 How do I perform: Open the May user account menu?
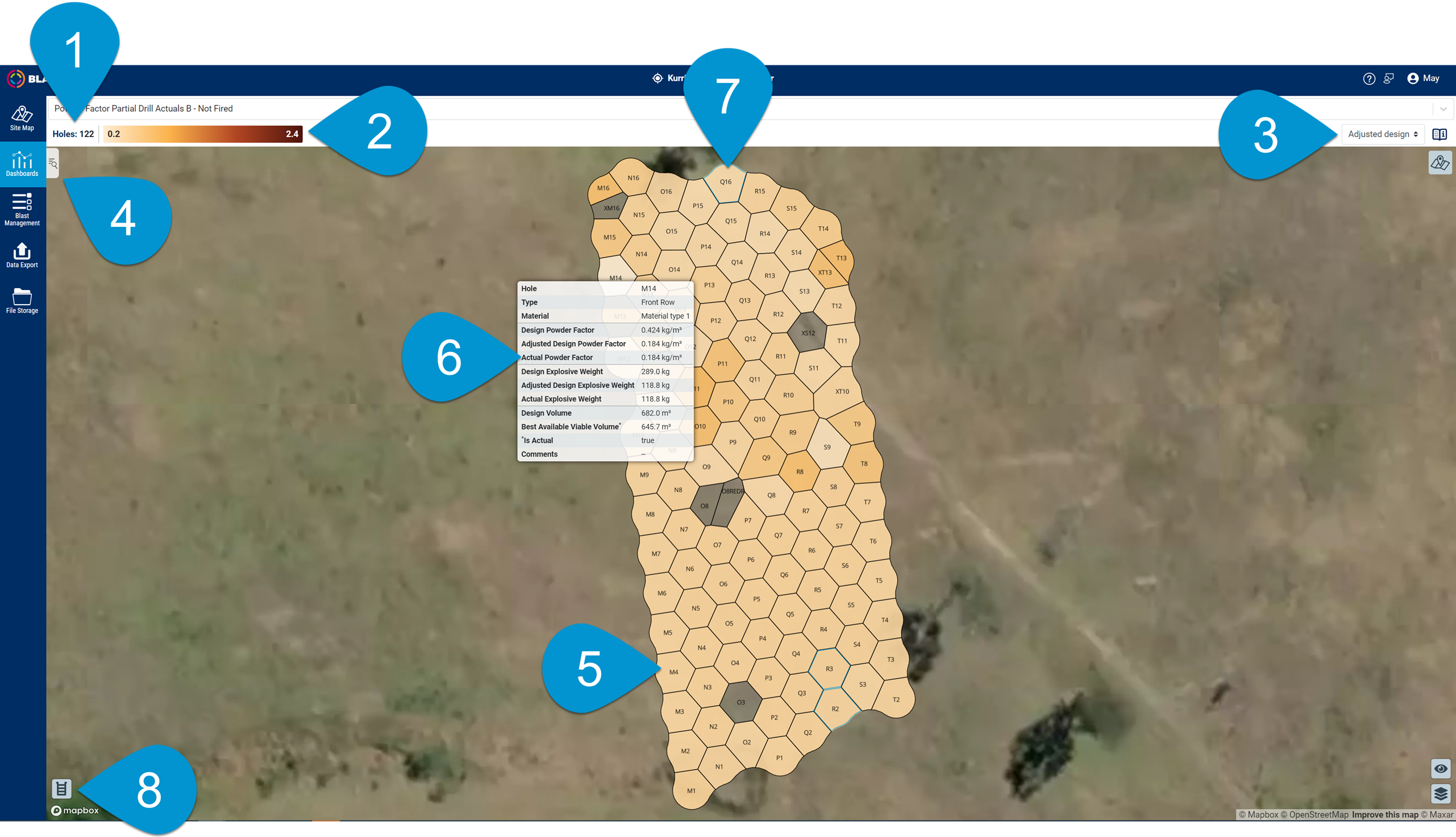point(1422,79)
